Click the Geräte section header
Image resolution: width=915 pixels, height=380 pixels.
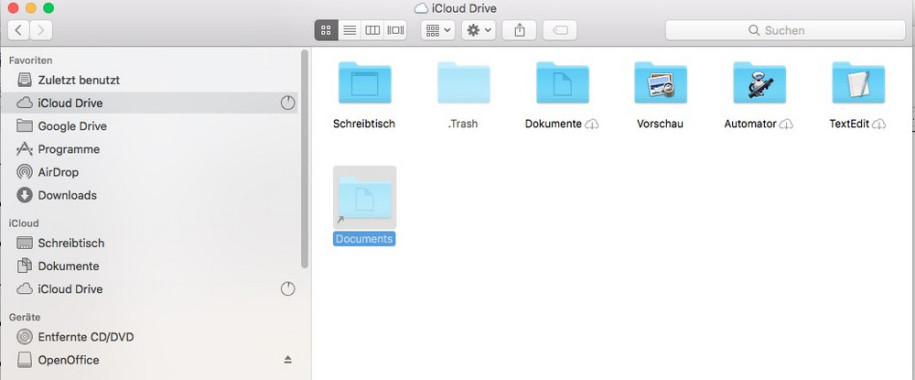(25, 317)
